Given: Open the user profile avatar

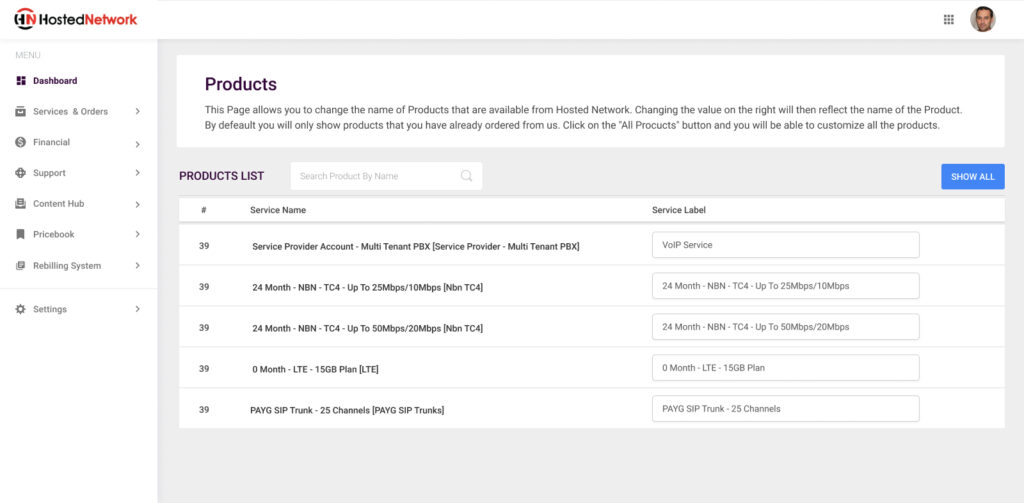Looking at the screenshot, I should coord(982,19).
